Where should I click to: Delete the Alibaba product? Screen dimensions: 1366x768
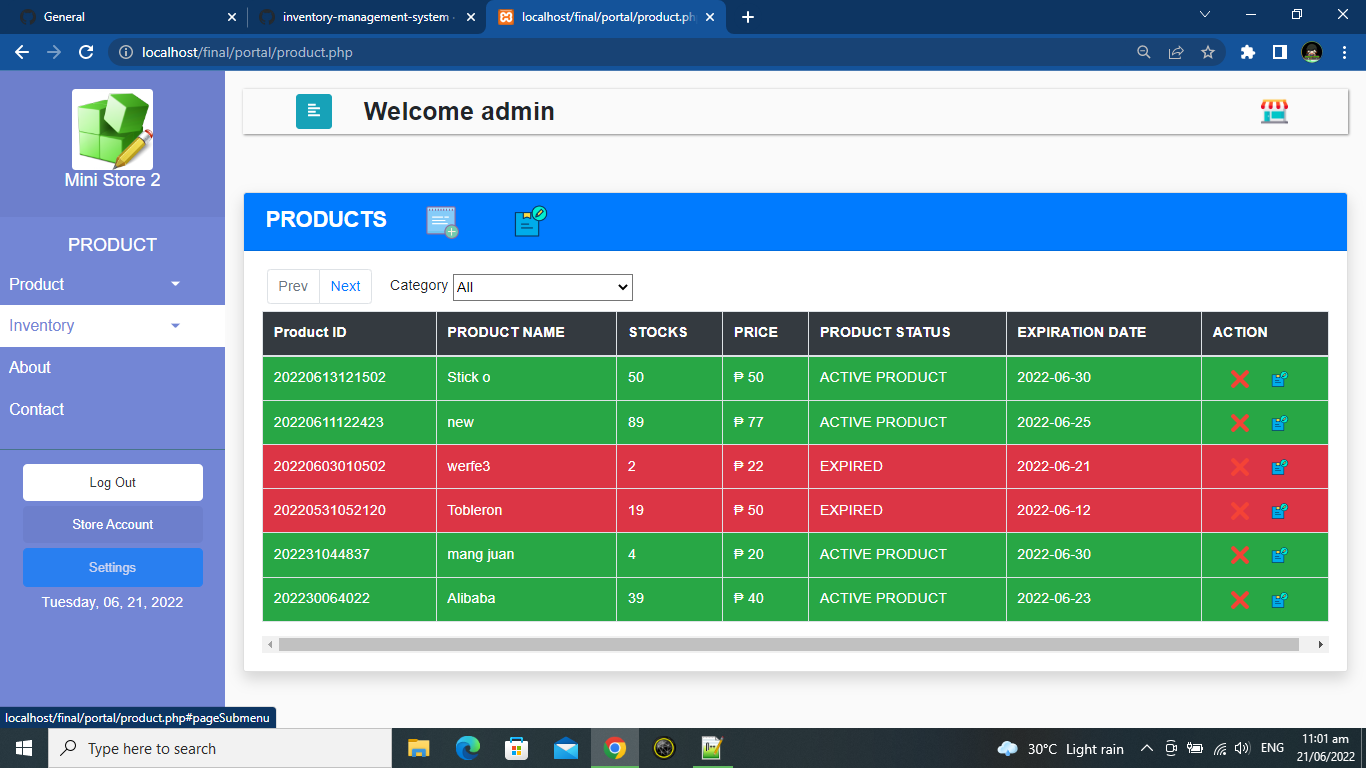(1240, 600)
